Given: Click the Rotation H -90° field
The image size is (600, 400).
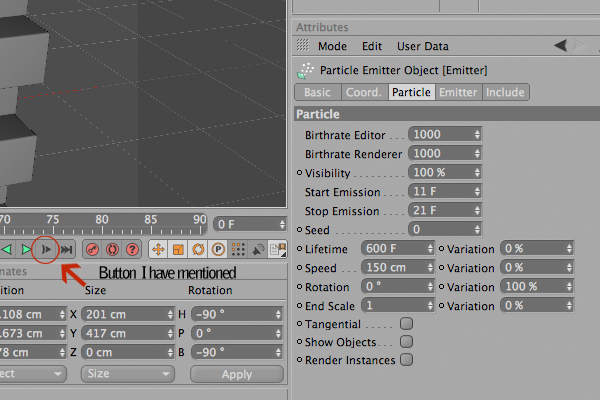Looking at the screenshot, I should pyautogui.click(x=237, y=314).
